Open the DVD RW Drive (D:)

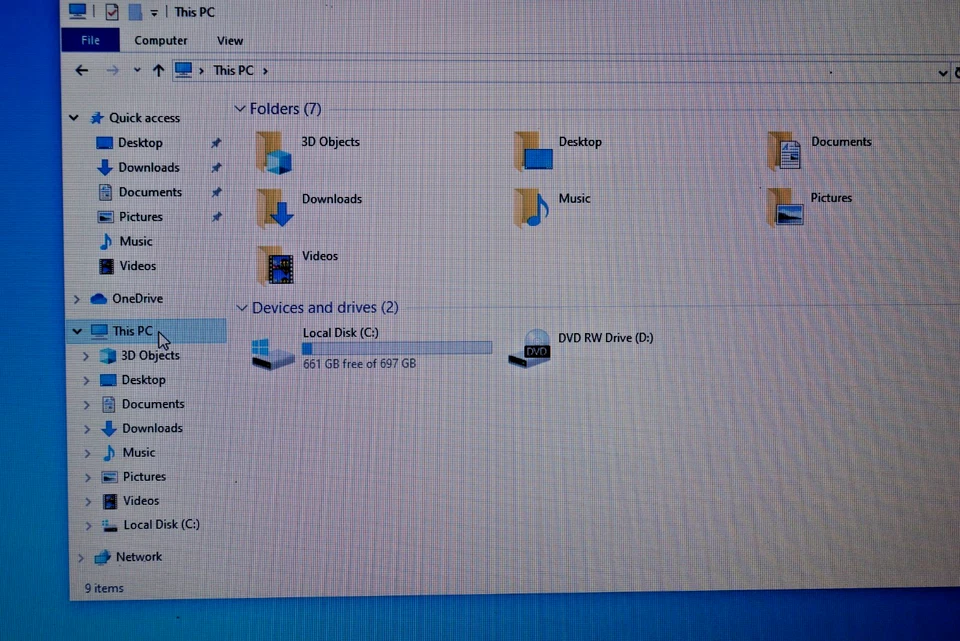click(x=532, y=350)
